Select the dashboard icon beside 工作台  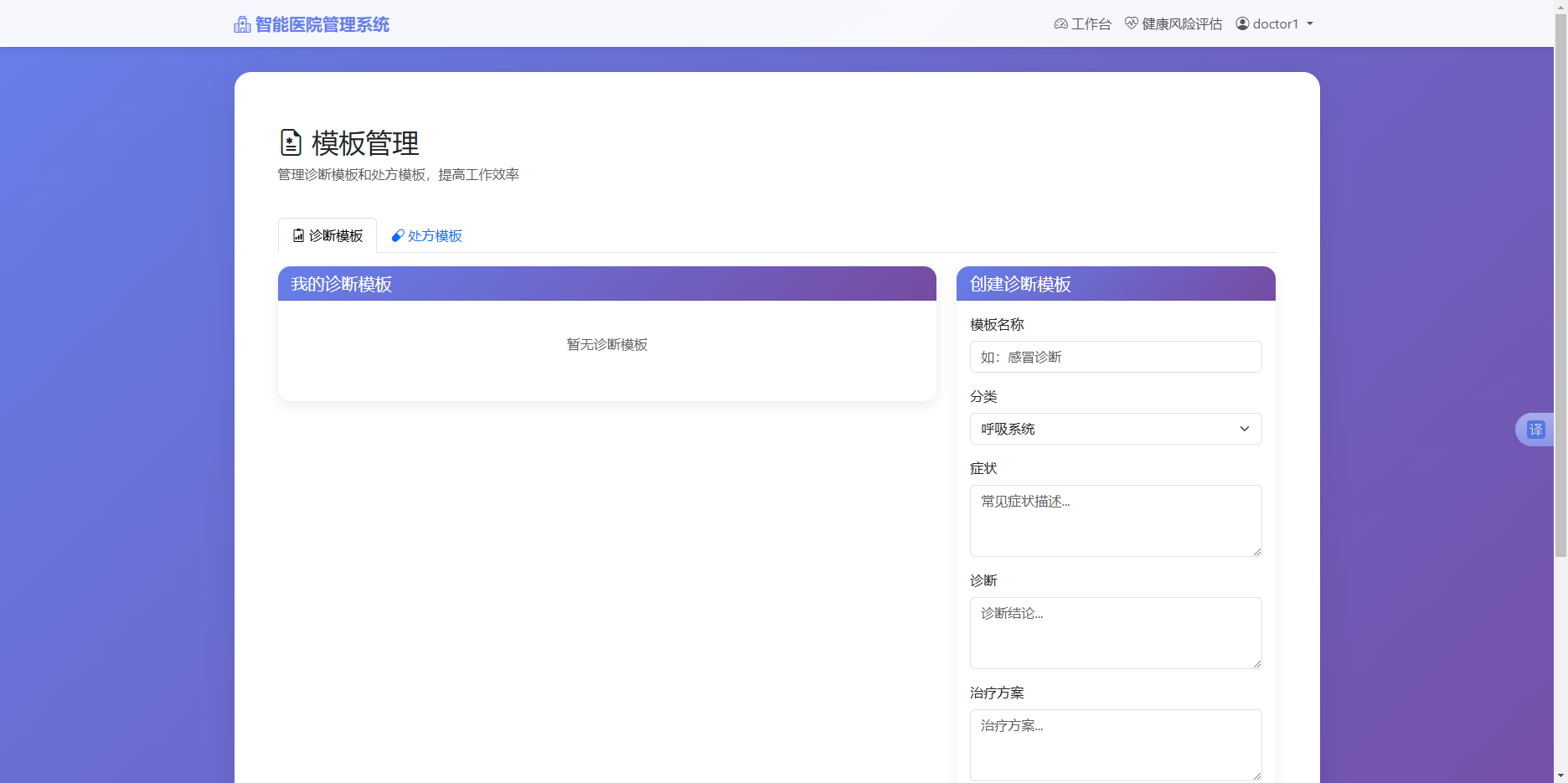pyautogui.click(x=1060, y=23)
